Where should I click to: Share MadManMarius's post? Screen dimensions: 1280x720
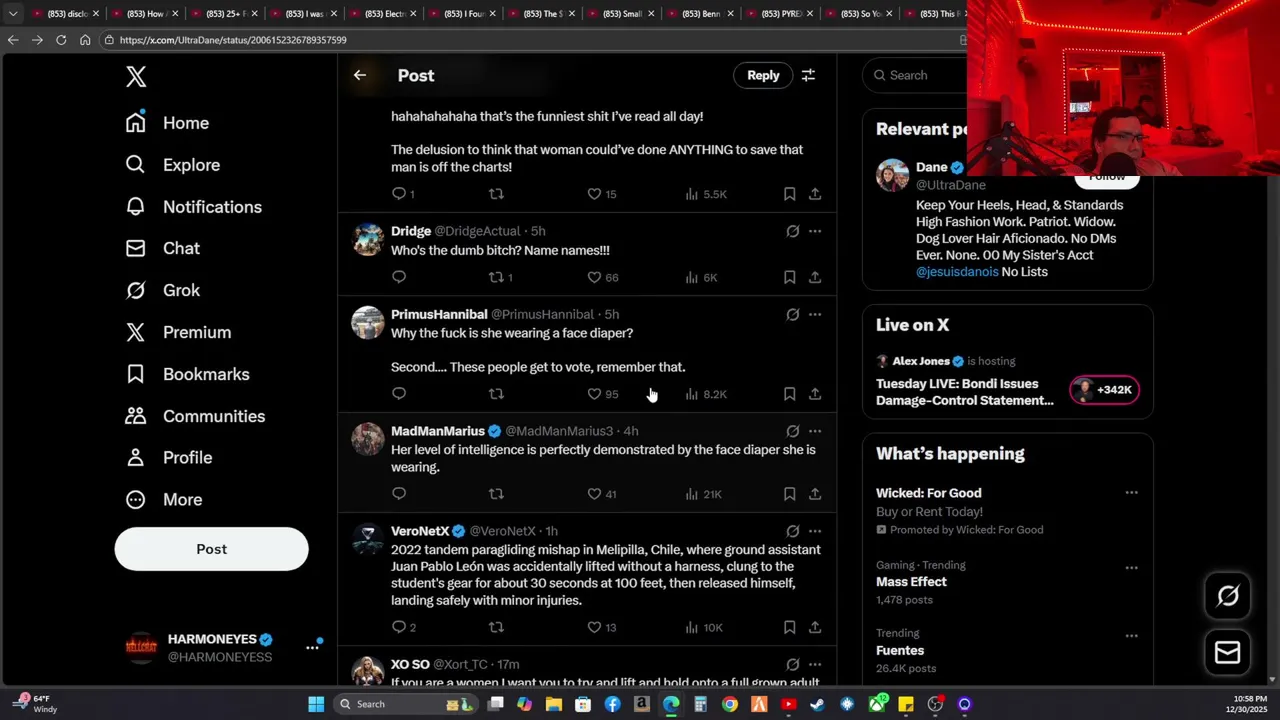(815, 494)
